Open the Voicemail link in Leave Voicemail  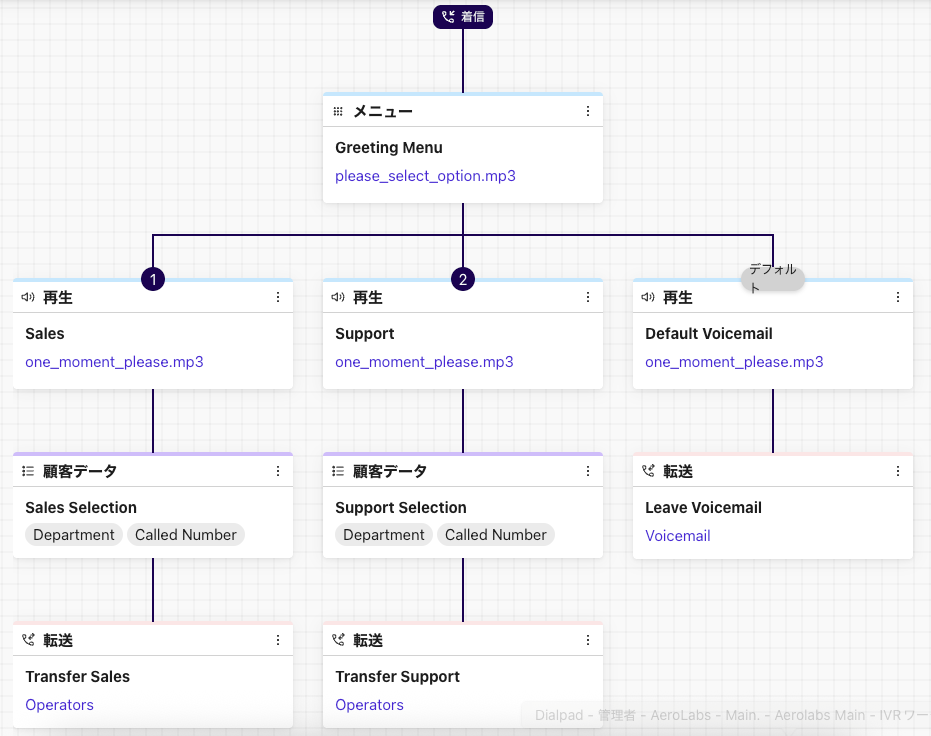(677, 536)
